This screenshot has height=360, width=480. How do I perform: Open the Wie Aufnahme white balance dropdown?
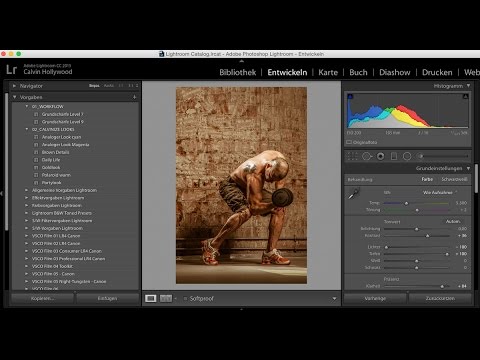pyautogui.click(x=439, y=193)
